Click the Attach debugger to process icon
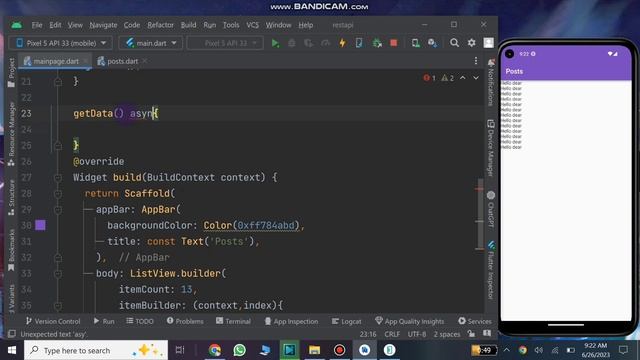Image resolution: width=640 pixels, height=360 pixels. click(377, 43)
